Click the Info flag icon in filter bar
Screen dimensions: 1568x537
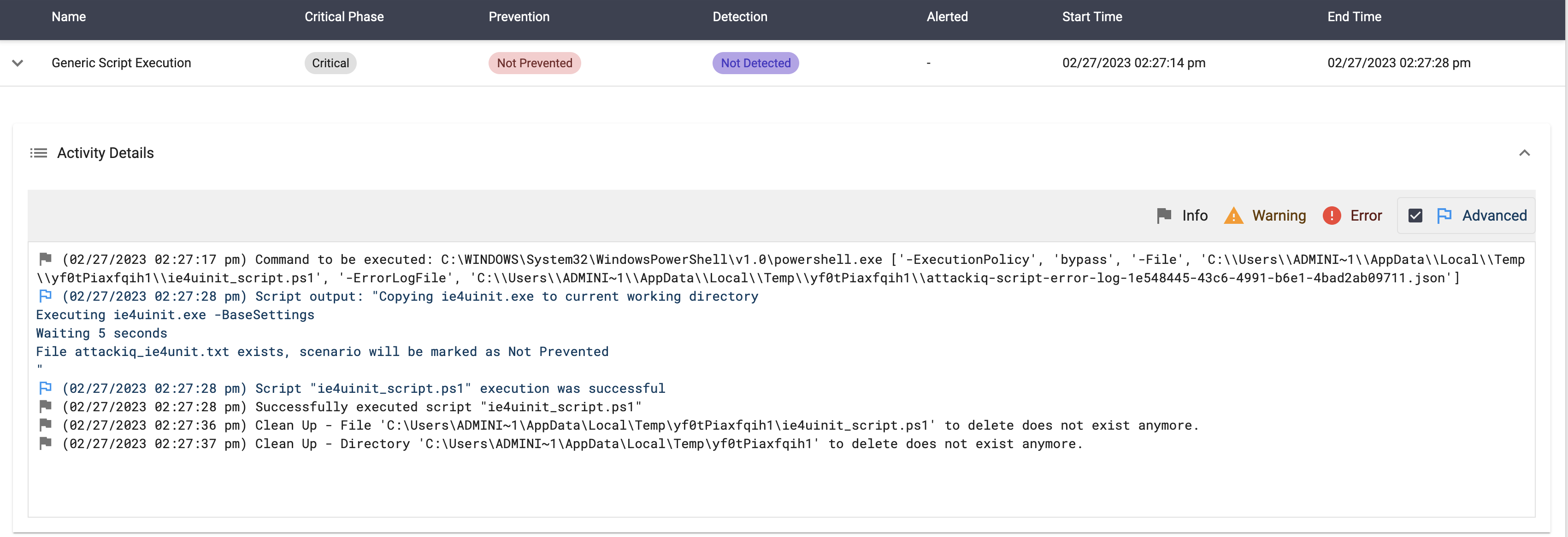1163,215
